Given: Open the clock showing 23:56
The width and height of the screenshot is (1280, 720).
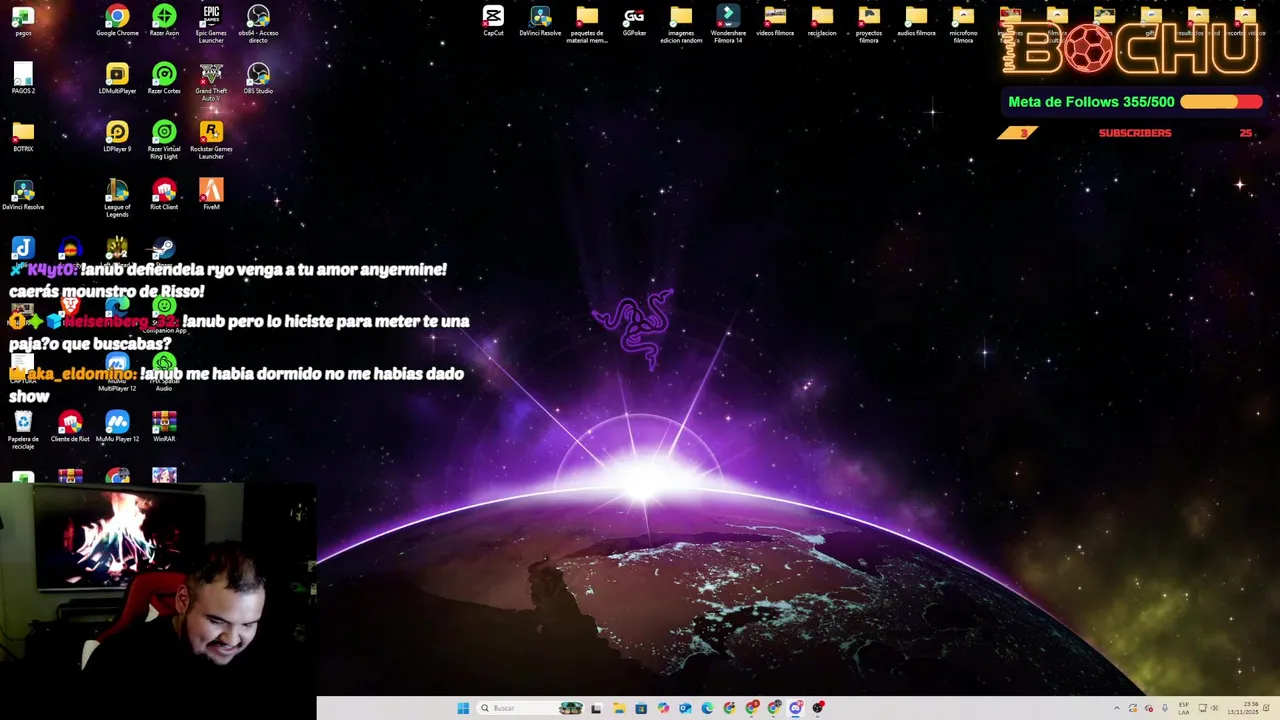Looking at the screenshot, I should 1243,708.
